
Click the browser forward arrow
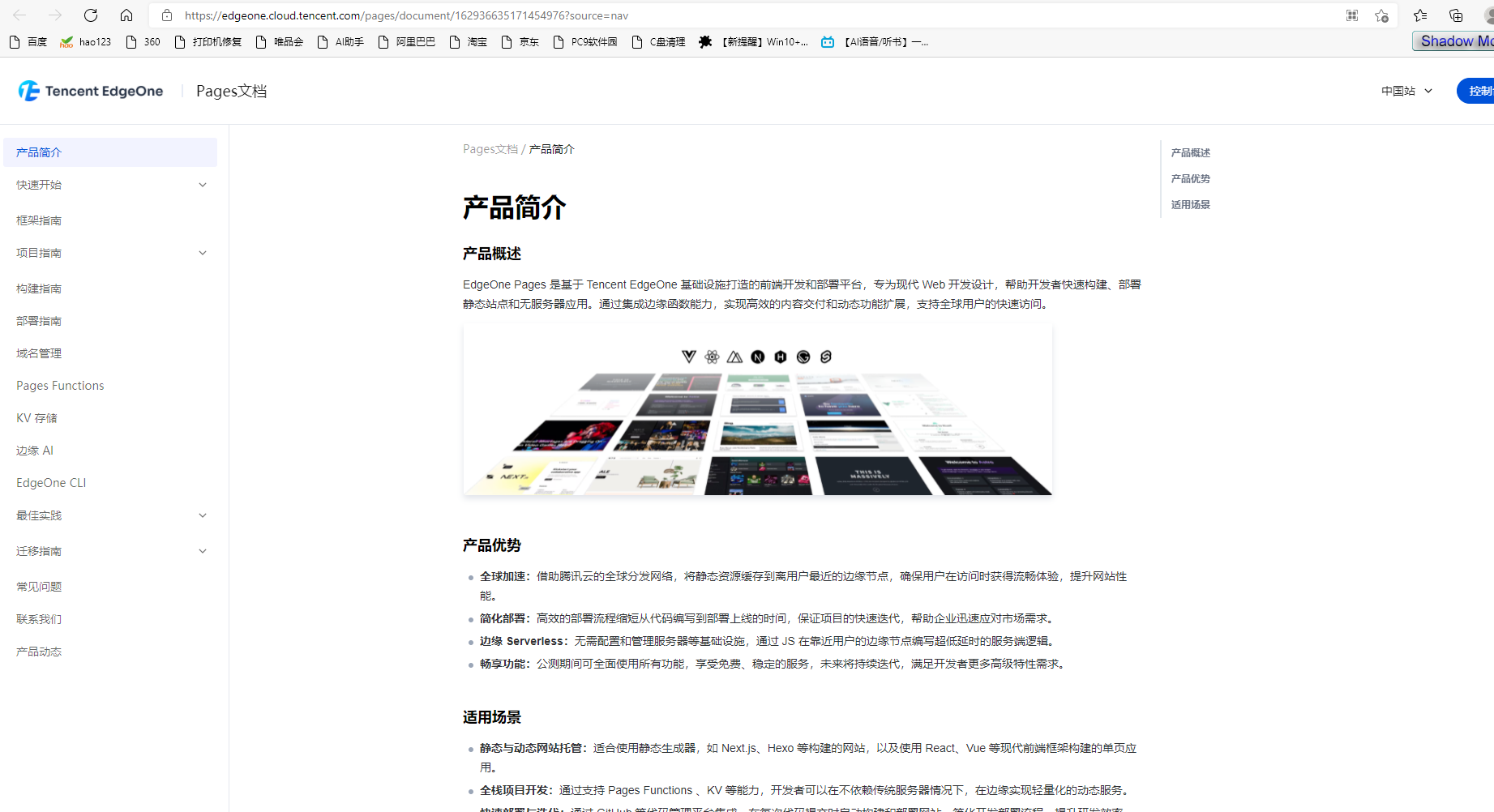pos(55,15)
